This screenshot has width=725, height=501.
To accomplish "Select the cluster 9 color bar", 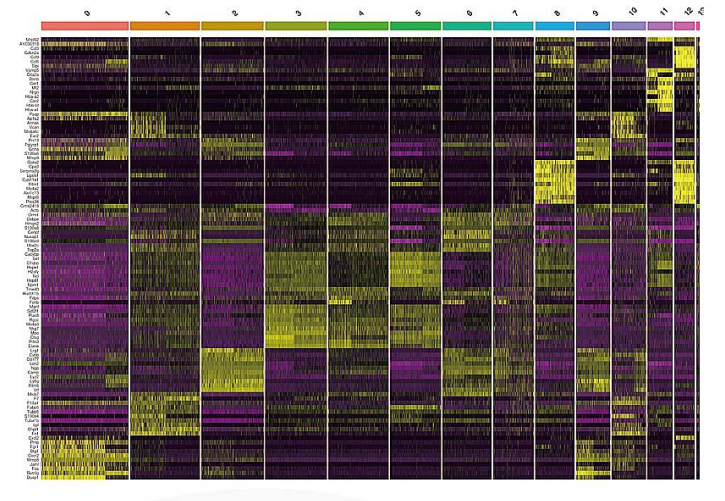I will click(593, 25).
